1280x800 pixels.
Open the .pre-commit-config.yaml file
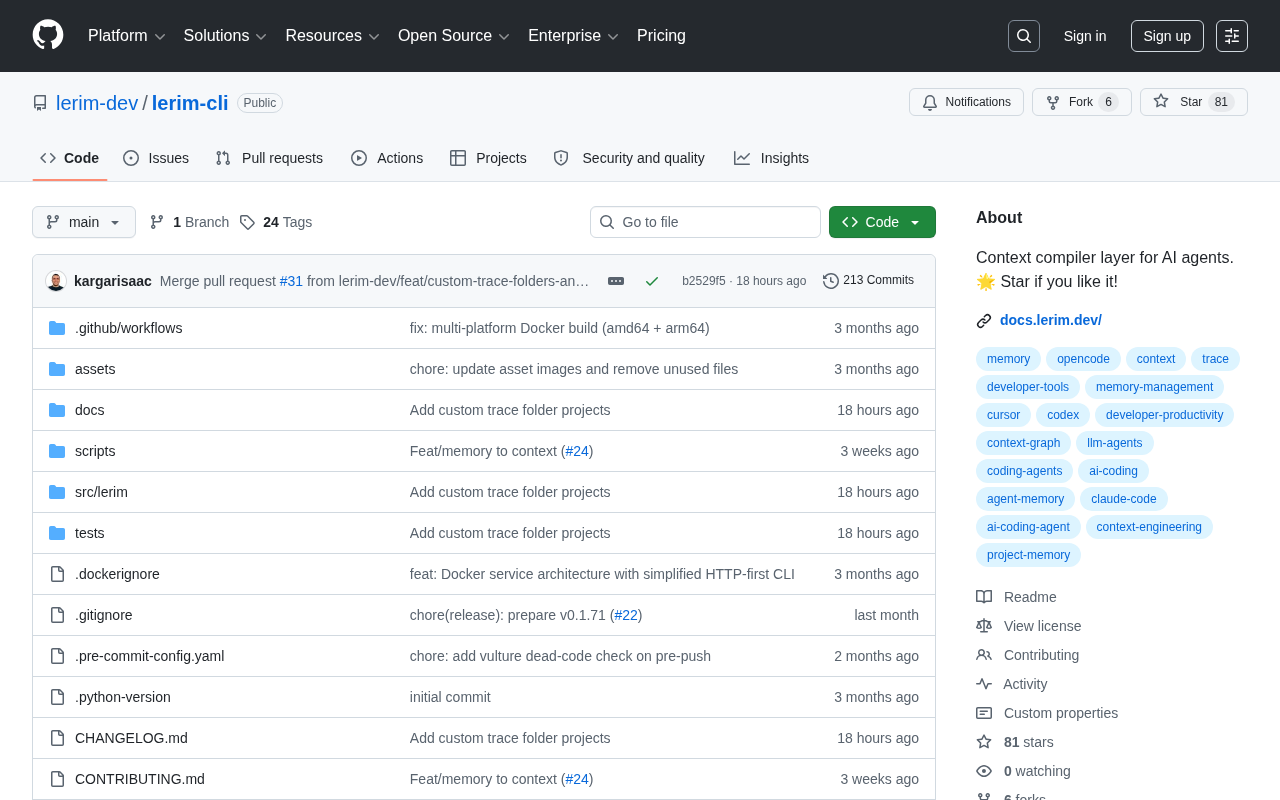(x=150, y=656)
